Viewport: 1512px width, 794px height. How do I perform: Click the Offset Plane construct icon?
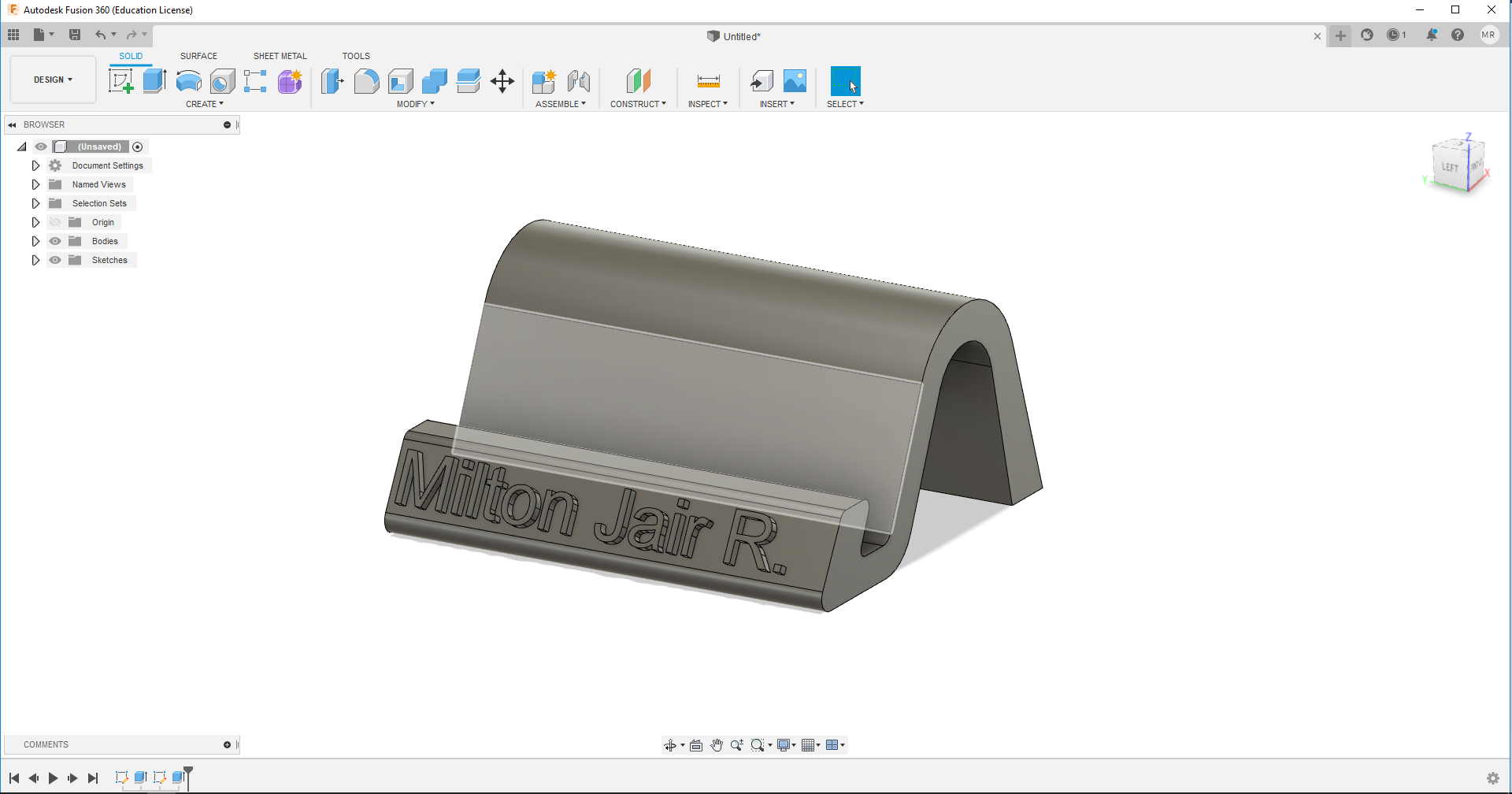pyautogui.click(x=639, y=81)
